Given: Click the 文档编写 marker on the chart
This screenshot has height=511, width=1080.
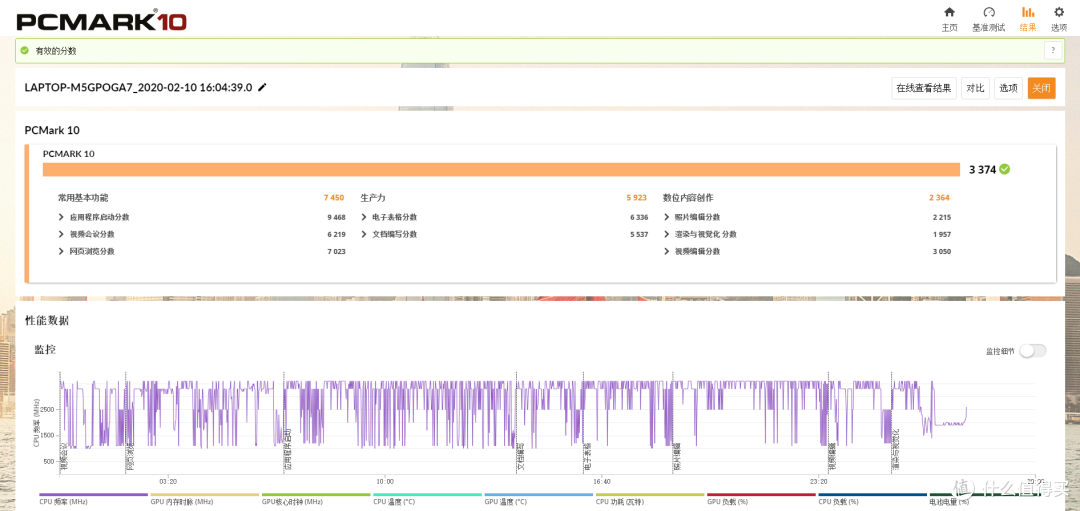Looking at the screenshot, I should pyautogui.click(x=520, y=458).
